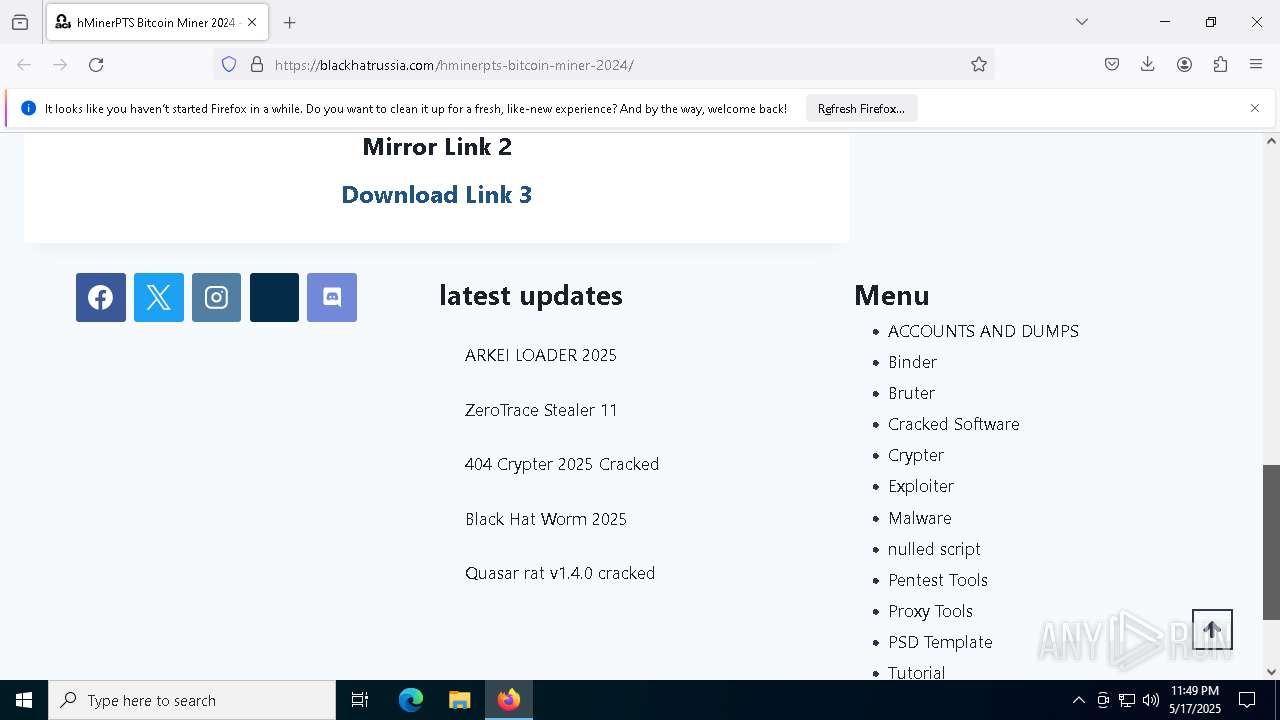Open the 404 Crypter 2025 Cracked post
Image resolution: width=1280 pixels, height=720 pixels.
pos(562,464)
